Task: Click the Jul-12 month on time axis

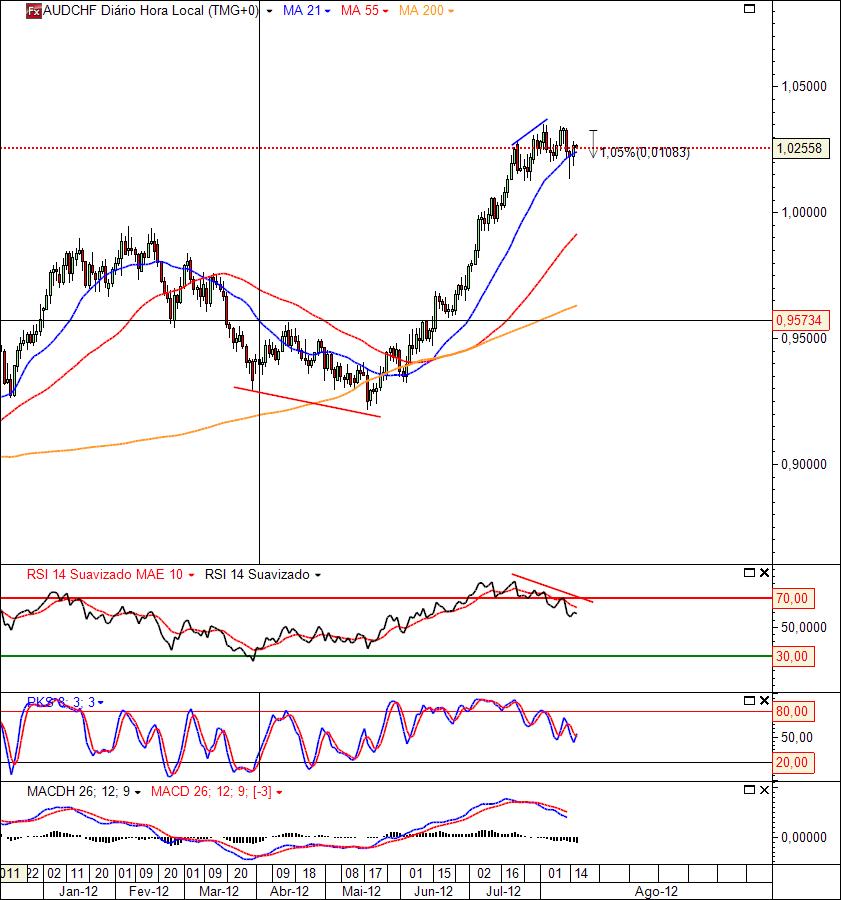Action: coord(503,891)
